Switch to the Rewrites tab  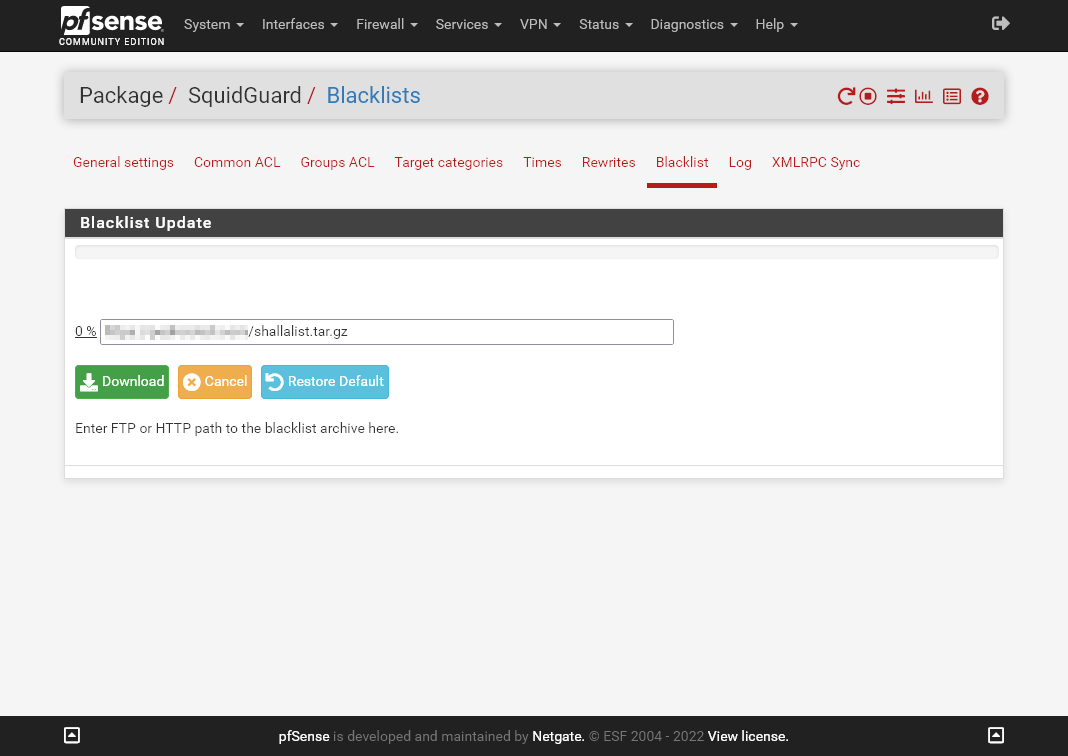pos(608,162)
